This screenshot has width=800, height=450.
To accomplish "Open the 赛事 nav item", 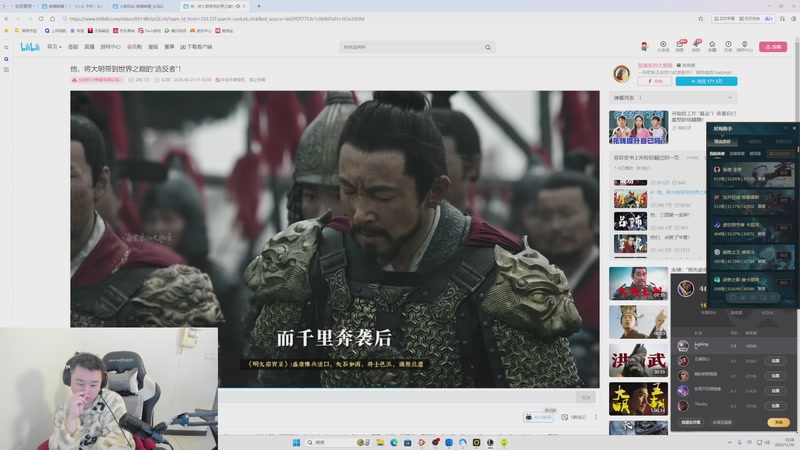I will click(x=169, y=47).
